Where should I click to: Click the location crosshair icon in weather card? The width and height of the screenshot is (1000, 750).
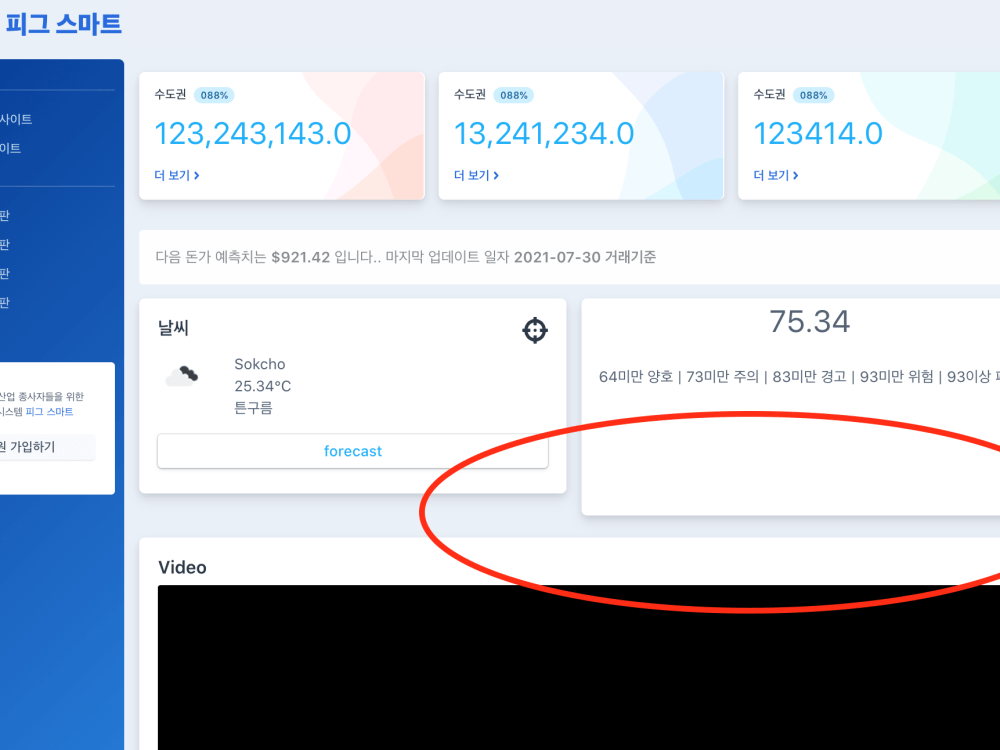[x=535, y=330]
